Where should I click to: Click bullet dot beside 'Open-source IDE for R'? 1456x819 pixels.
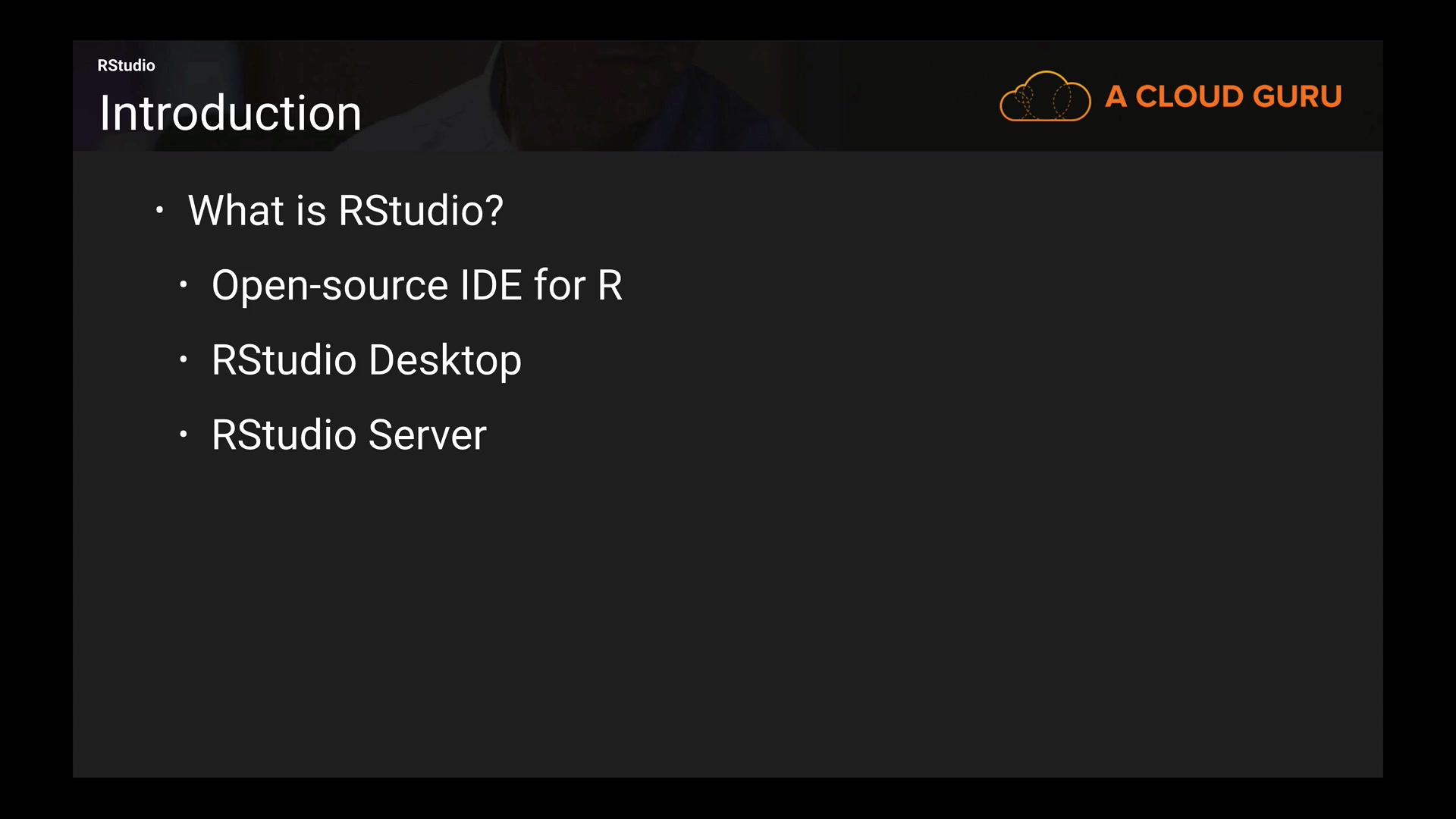pos(183,285)
